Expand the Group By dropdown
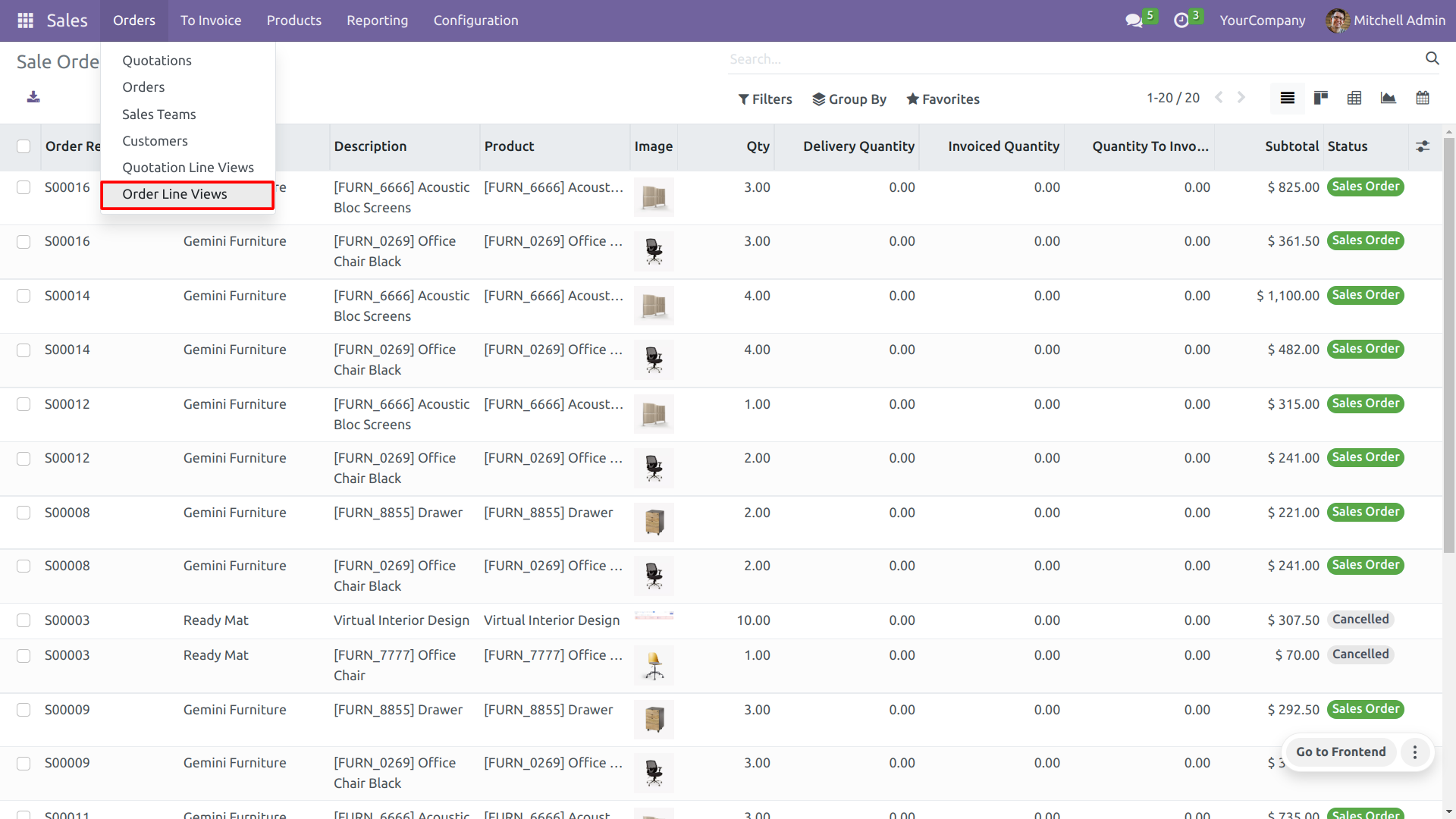Image resolution: width=1456 pixels, height=819 pixels. pos(849,99)
